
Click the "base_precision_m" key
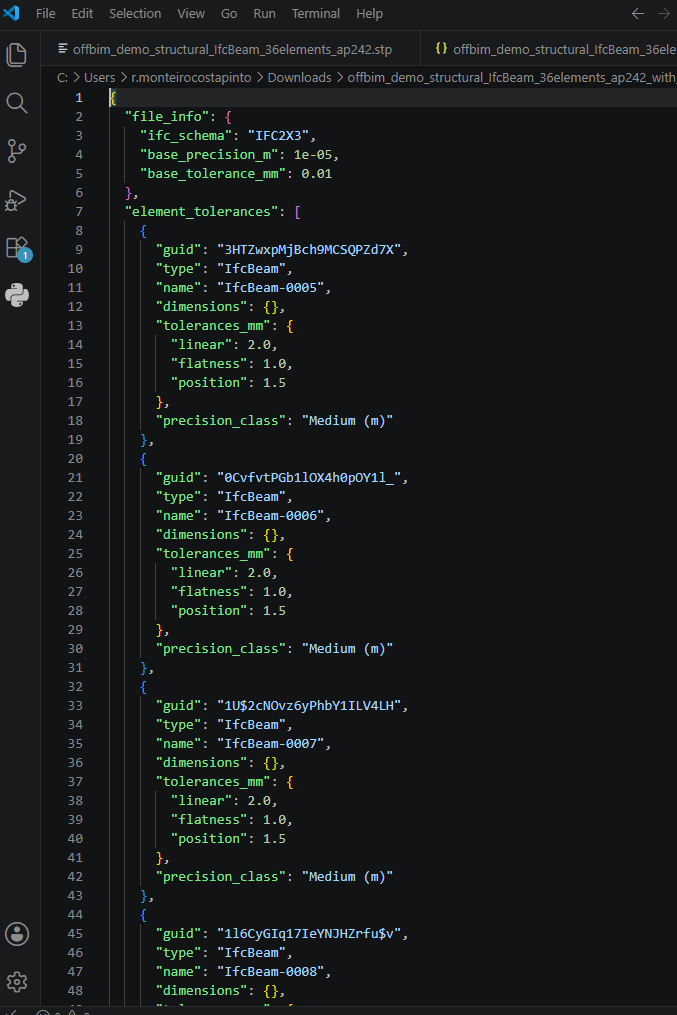pos(210,154)
